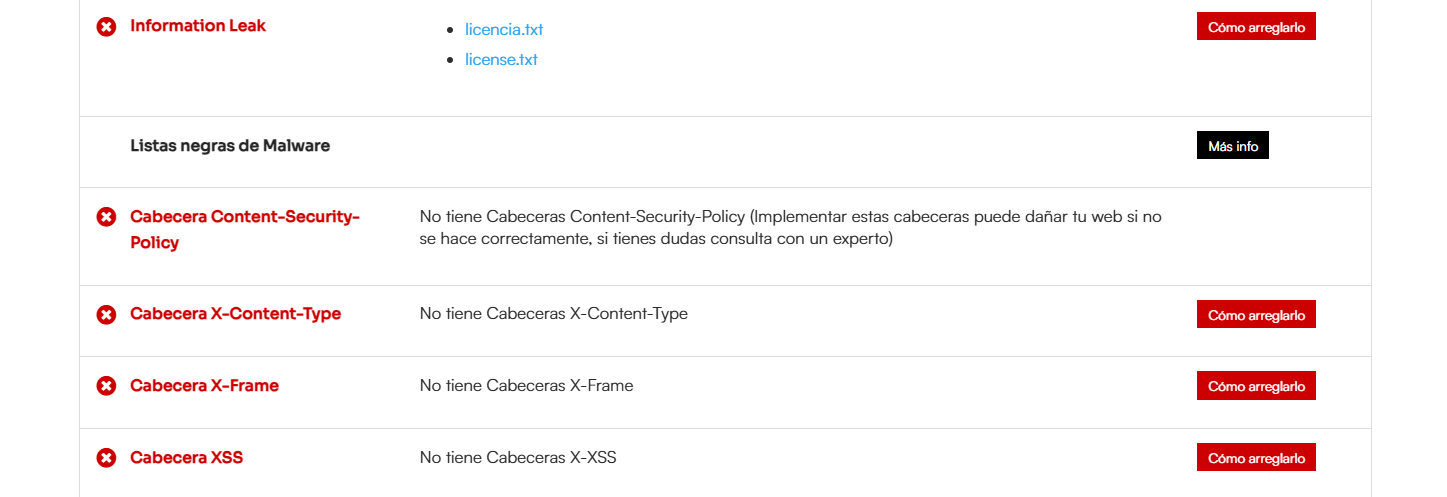
Task: Click the red X icon next to Cabecera Content-Security-Policy
Action: (106, 216)
